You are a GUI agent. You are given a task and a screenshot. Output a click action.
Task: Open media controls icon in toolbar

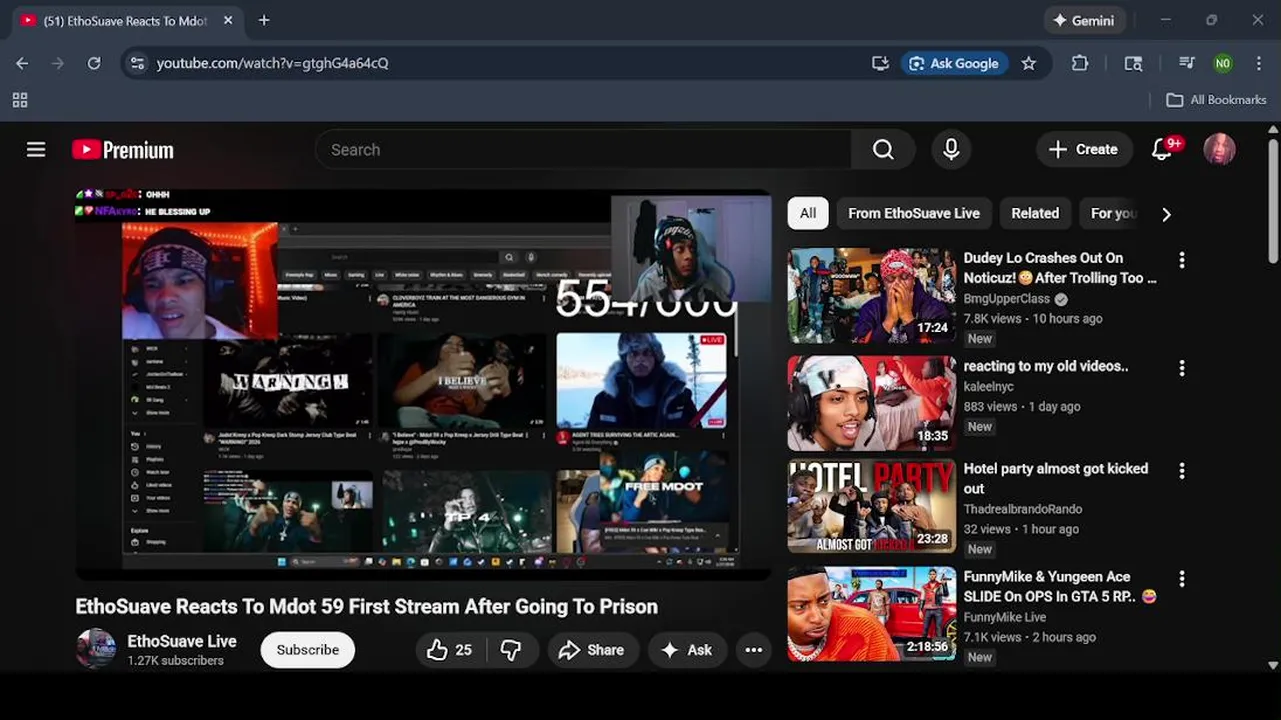point(1186,63)
